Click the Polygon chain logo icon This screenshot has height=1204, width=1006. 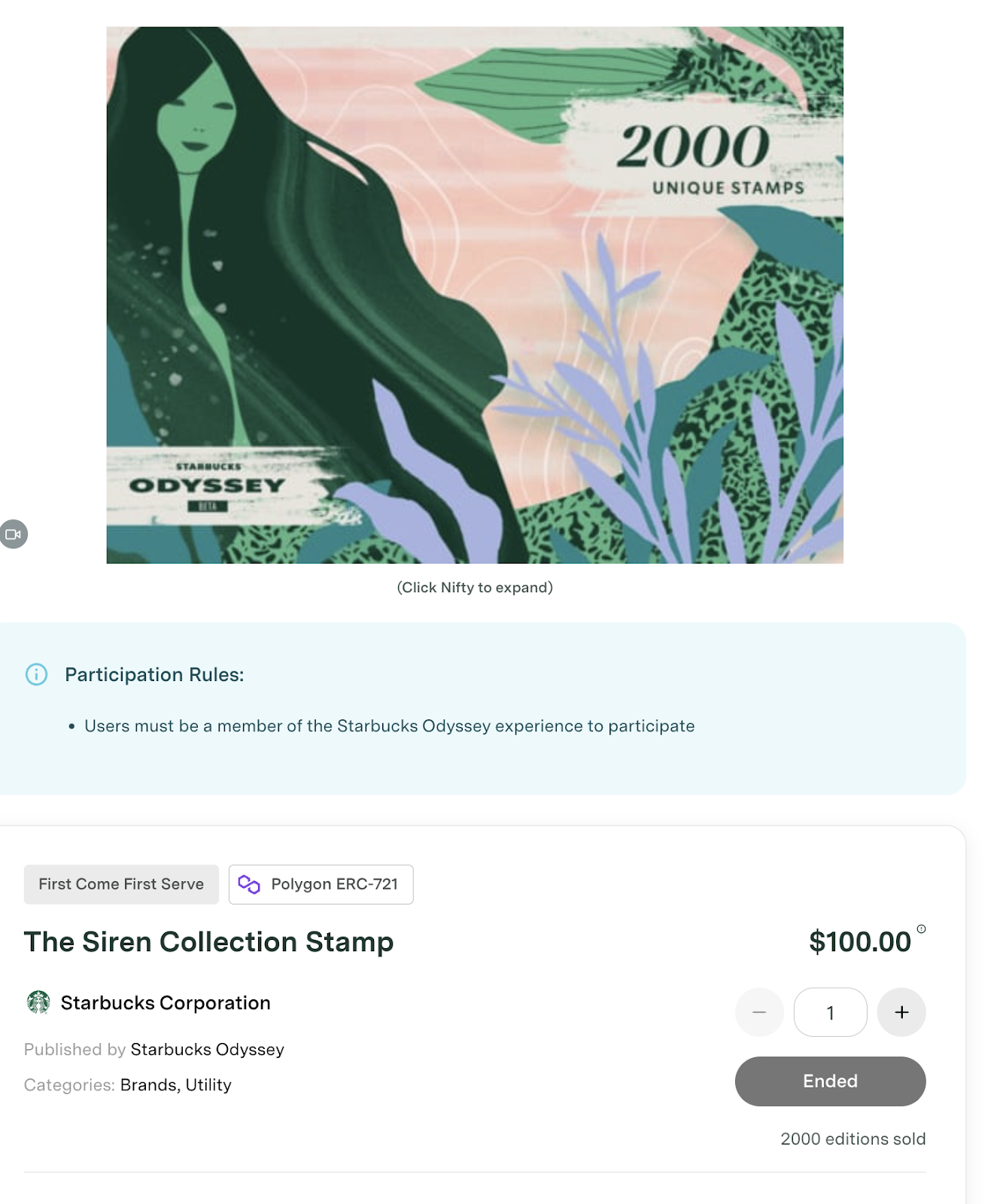click(249, 884)
